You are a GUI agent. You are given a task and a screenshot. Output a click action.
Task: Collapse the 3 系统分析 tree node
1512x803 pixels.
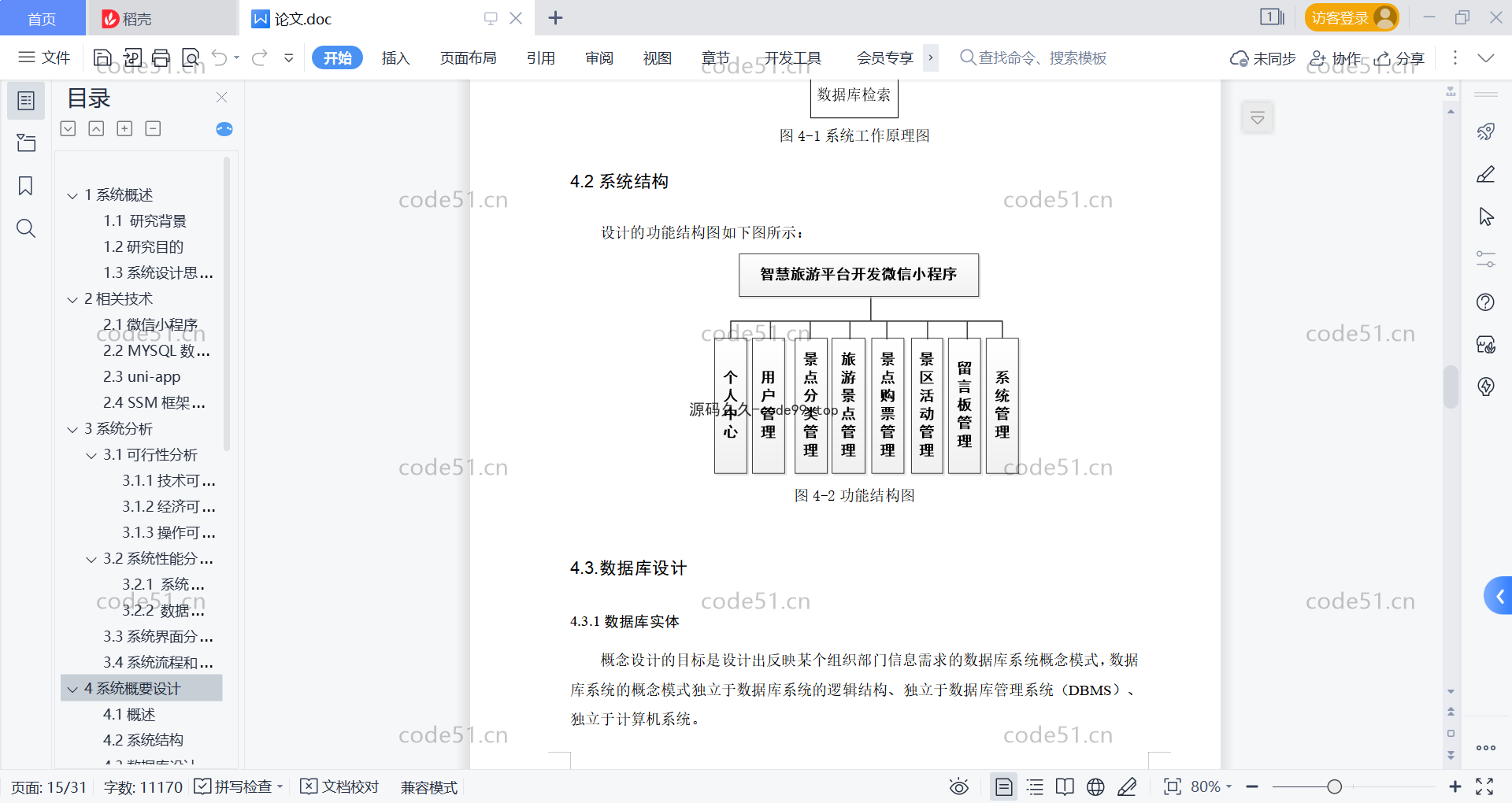[72, 429]
